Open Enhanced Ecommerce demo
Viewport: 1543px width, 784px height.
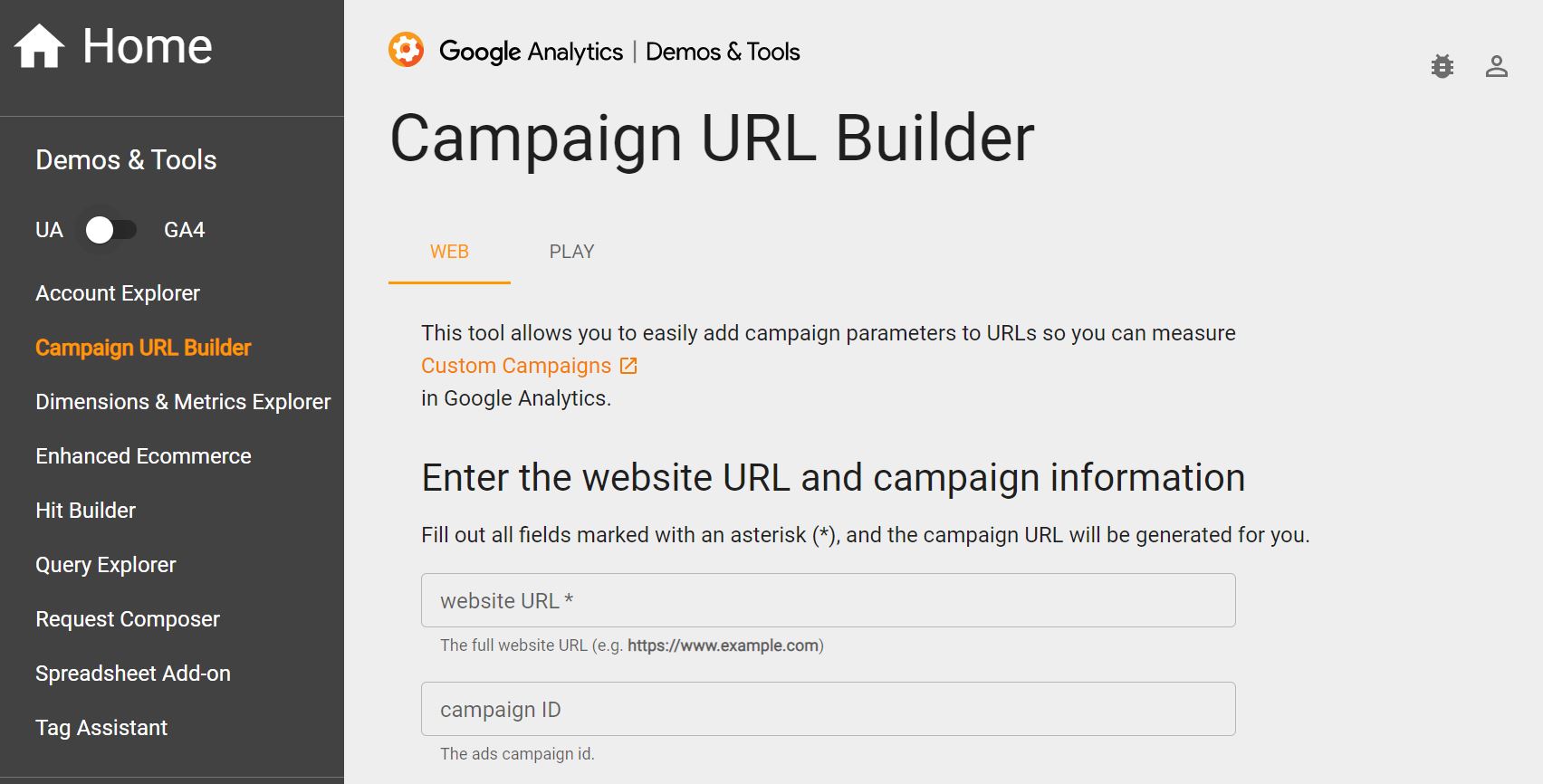click(x=143, y=456)
